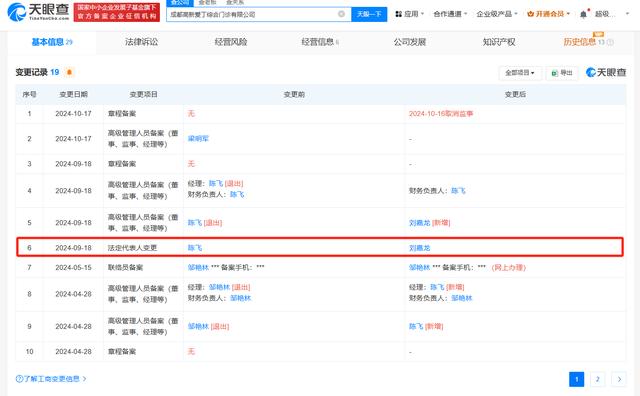Click the 天眼一下 search button

[x=369, y=14]
